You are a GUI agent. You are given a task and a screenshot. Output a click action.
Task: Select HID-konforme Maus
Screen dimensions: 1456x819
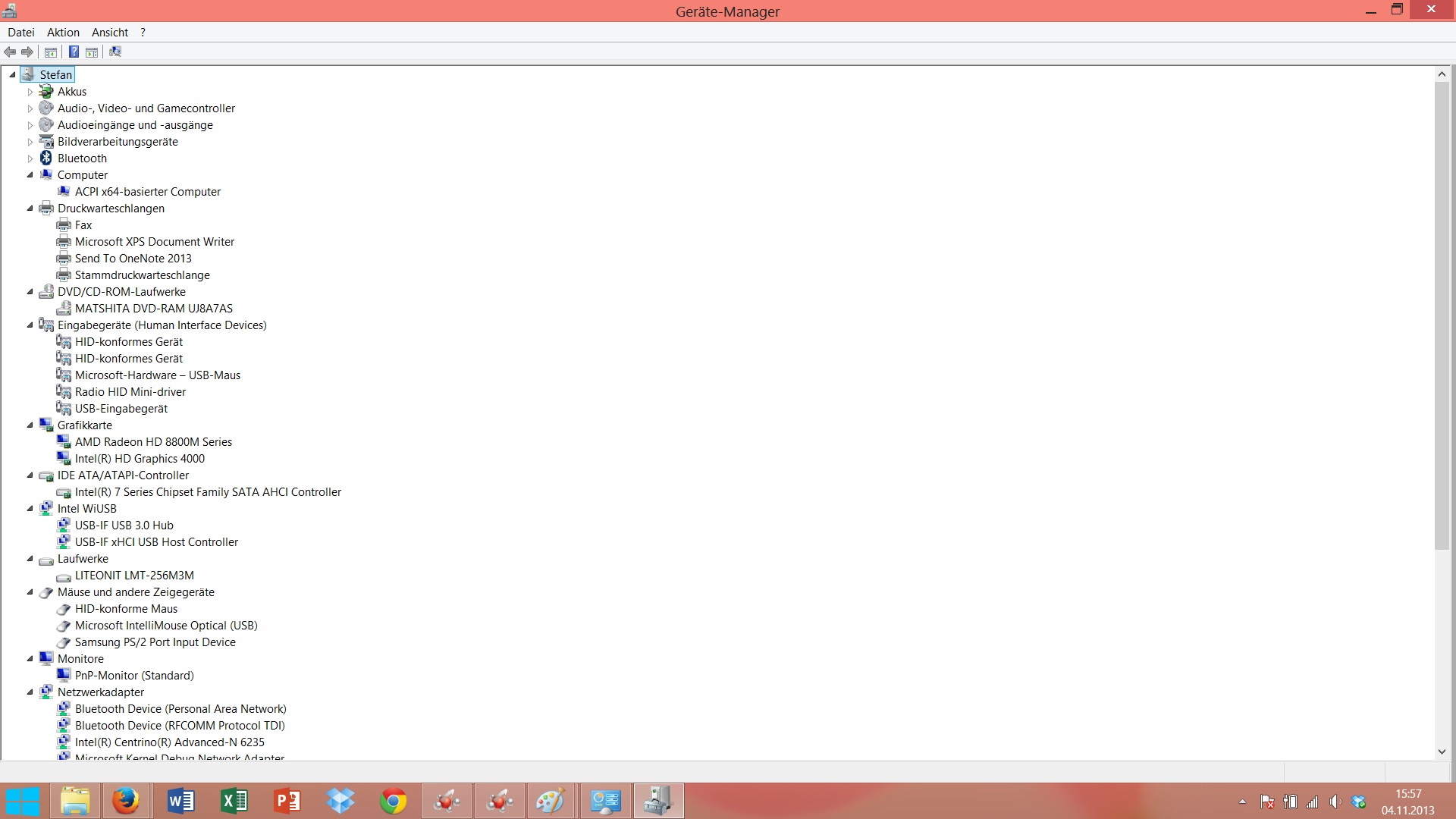tap(127, 609)
